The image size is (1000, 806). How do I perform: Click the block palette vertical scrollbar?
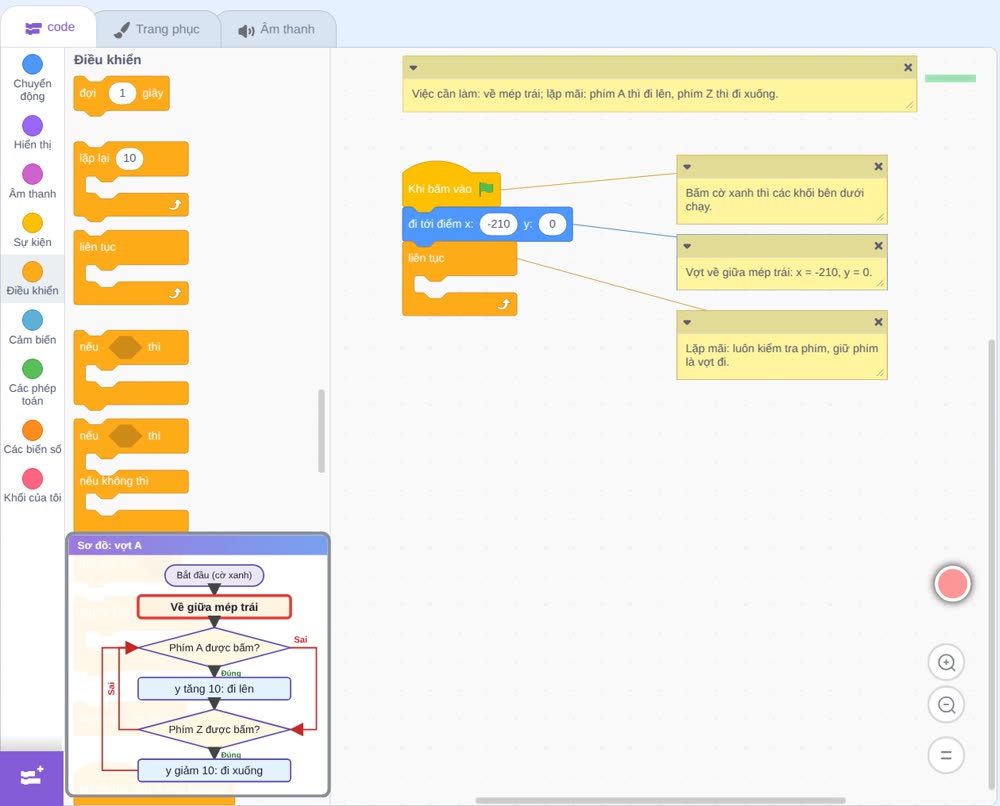(x=321, y=431)
